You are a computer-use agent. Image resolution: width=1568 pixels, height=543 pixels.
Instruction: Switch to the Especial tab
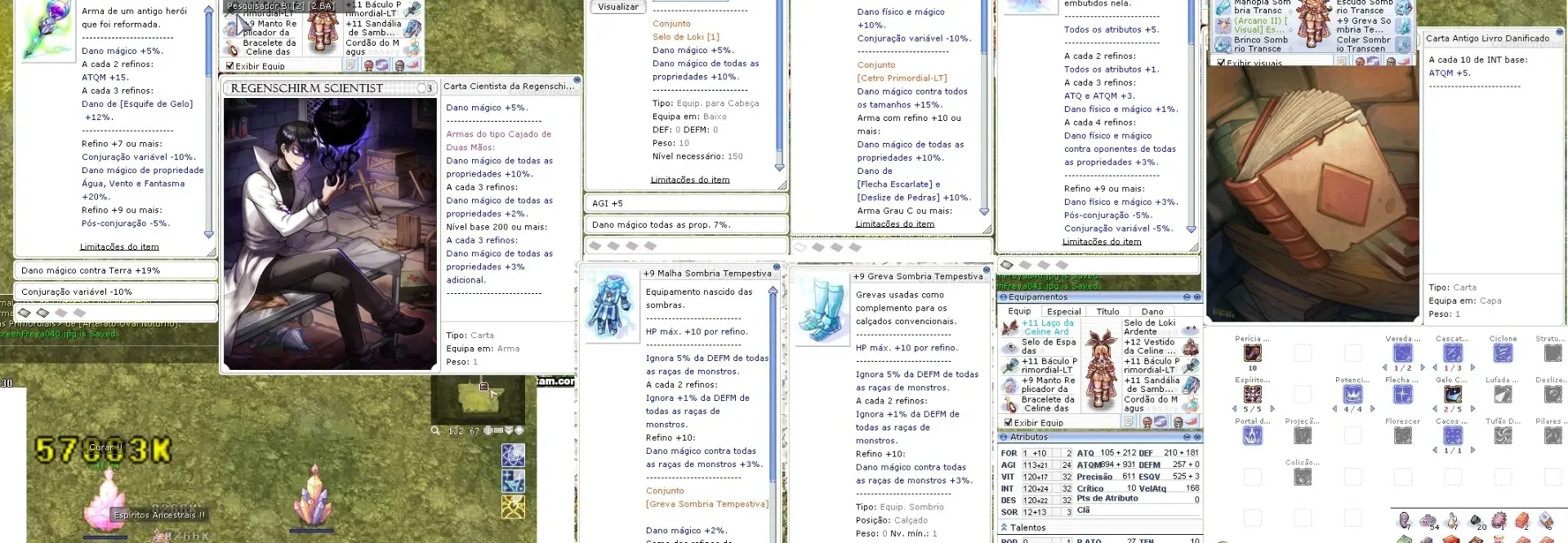click(x=1063, y=311)
